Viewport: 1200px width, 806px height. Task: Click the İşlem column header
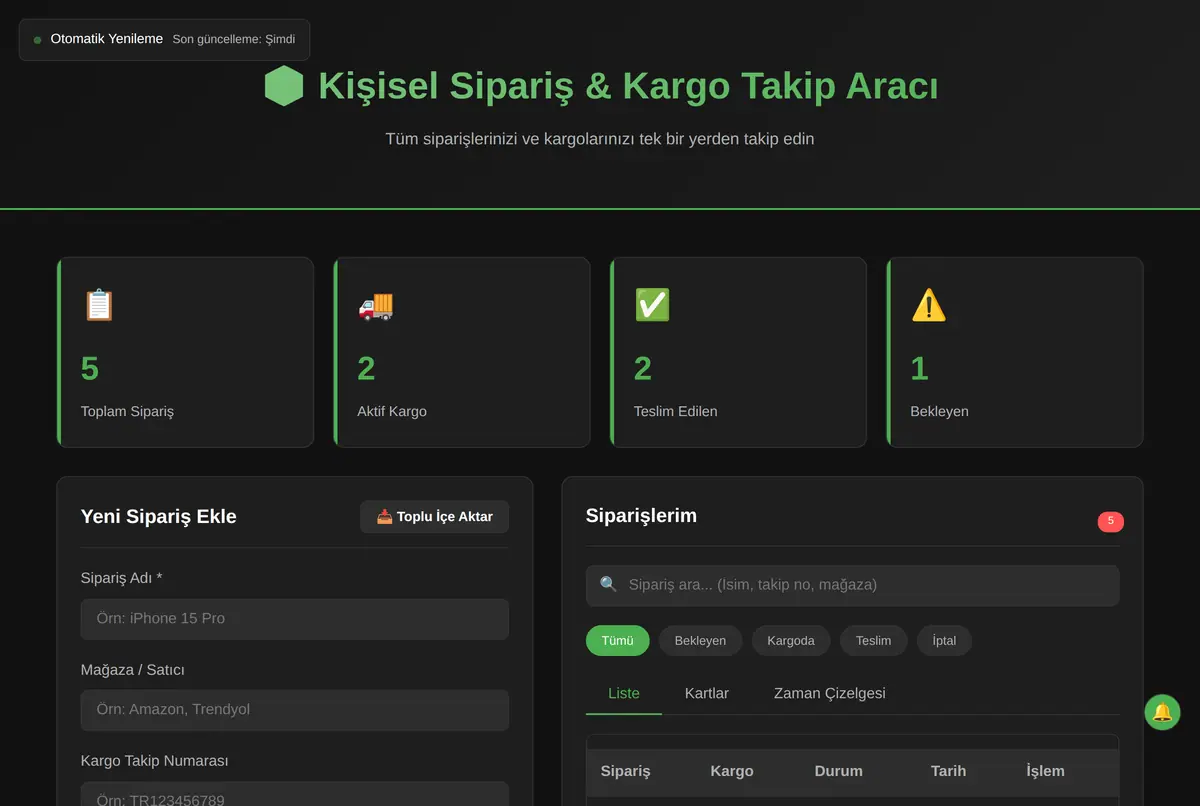tap(1045, 771)
